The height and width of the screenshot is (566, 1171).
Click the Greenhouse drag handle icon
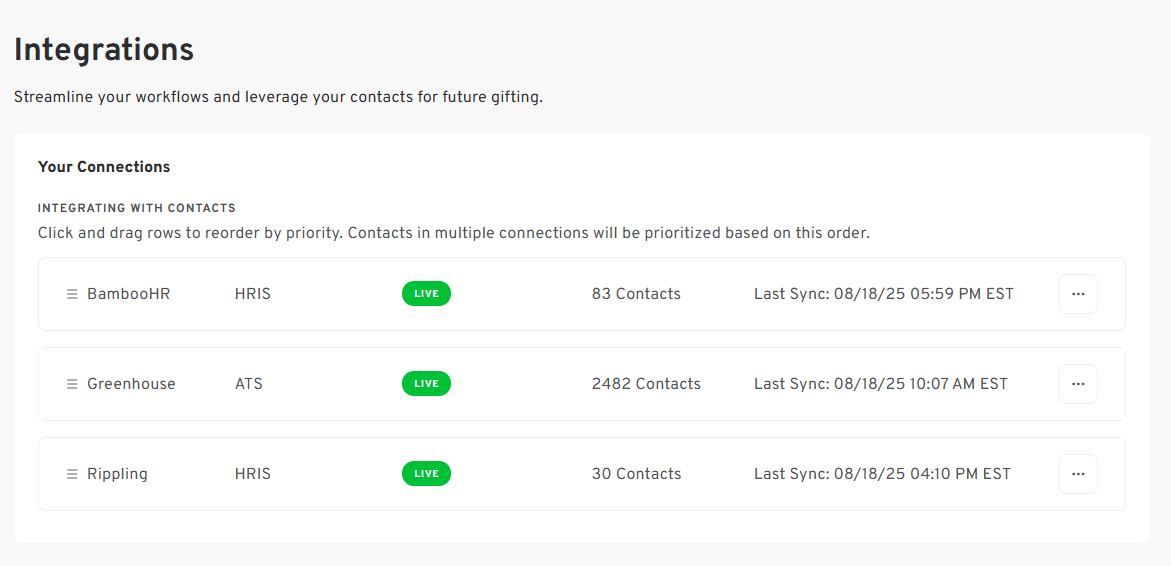point(72,384)
